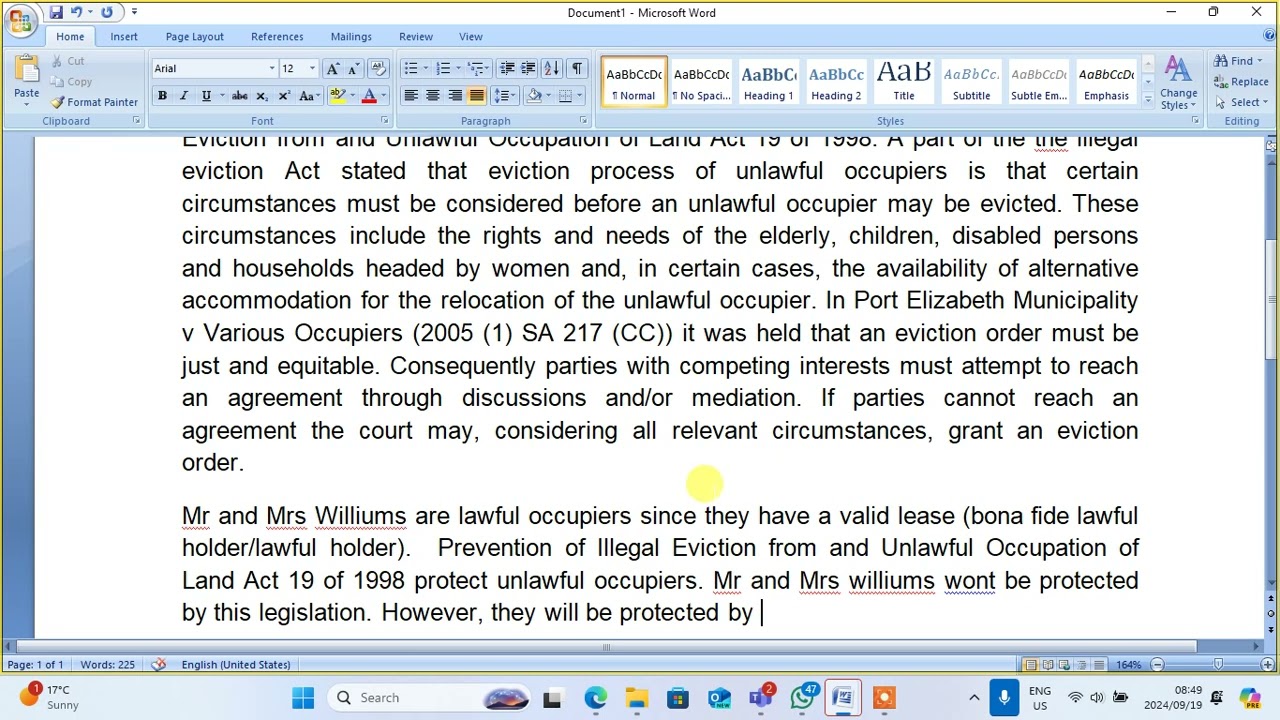Open the line spacing options
This screenshot has height=720, width=1280.
pyautogui.click(x=503, y=96)
